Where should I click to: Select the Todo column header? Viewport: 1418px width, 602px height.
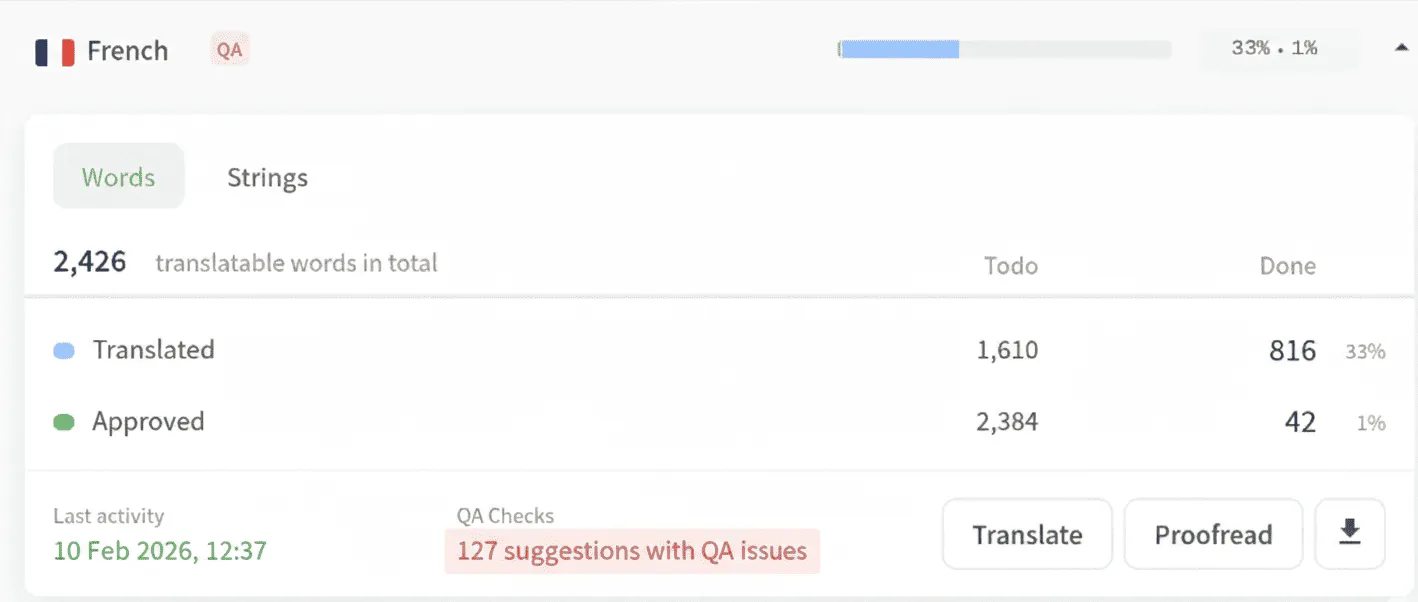(1010, 265)
